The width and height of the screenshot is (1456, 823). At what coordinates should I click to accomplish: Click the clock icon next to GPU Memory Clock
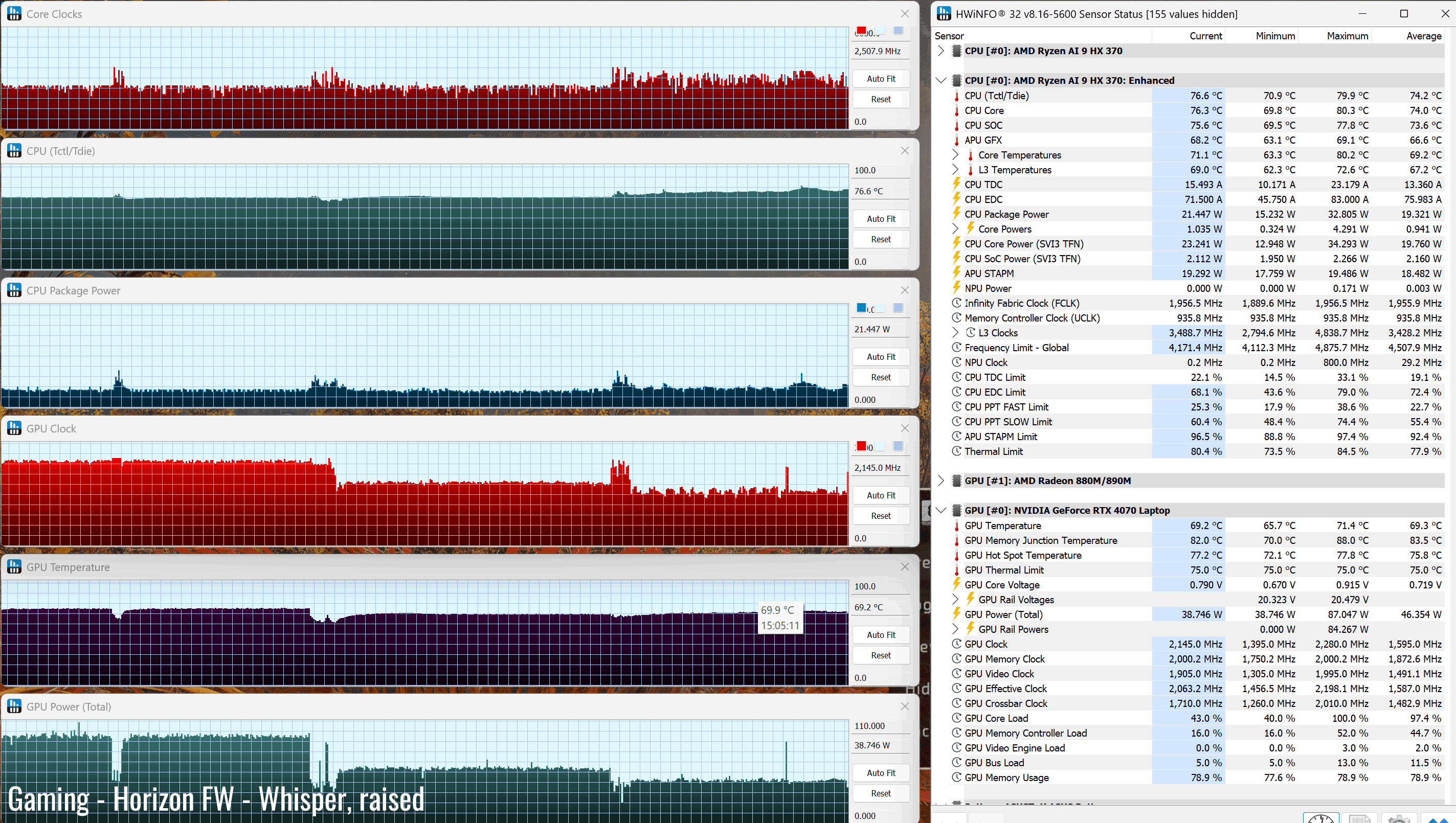click(x=957, y=658)
